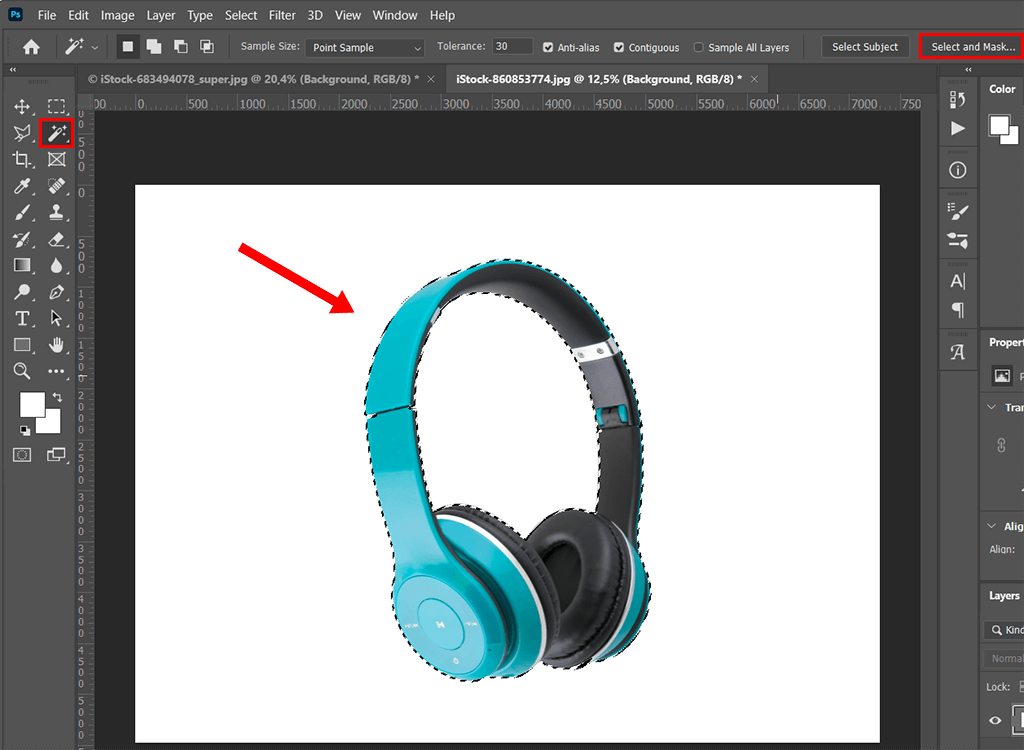This screenshot has width=1024, height=750.
Task: Click the toolbox foreground color swatch
Action: coord(32,404)
